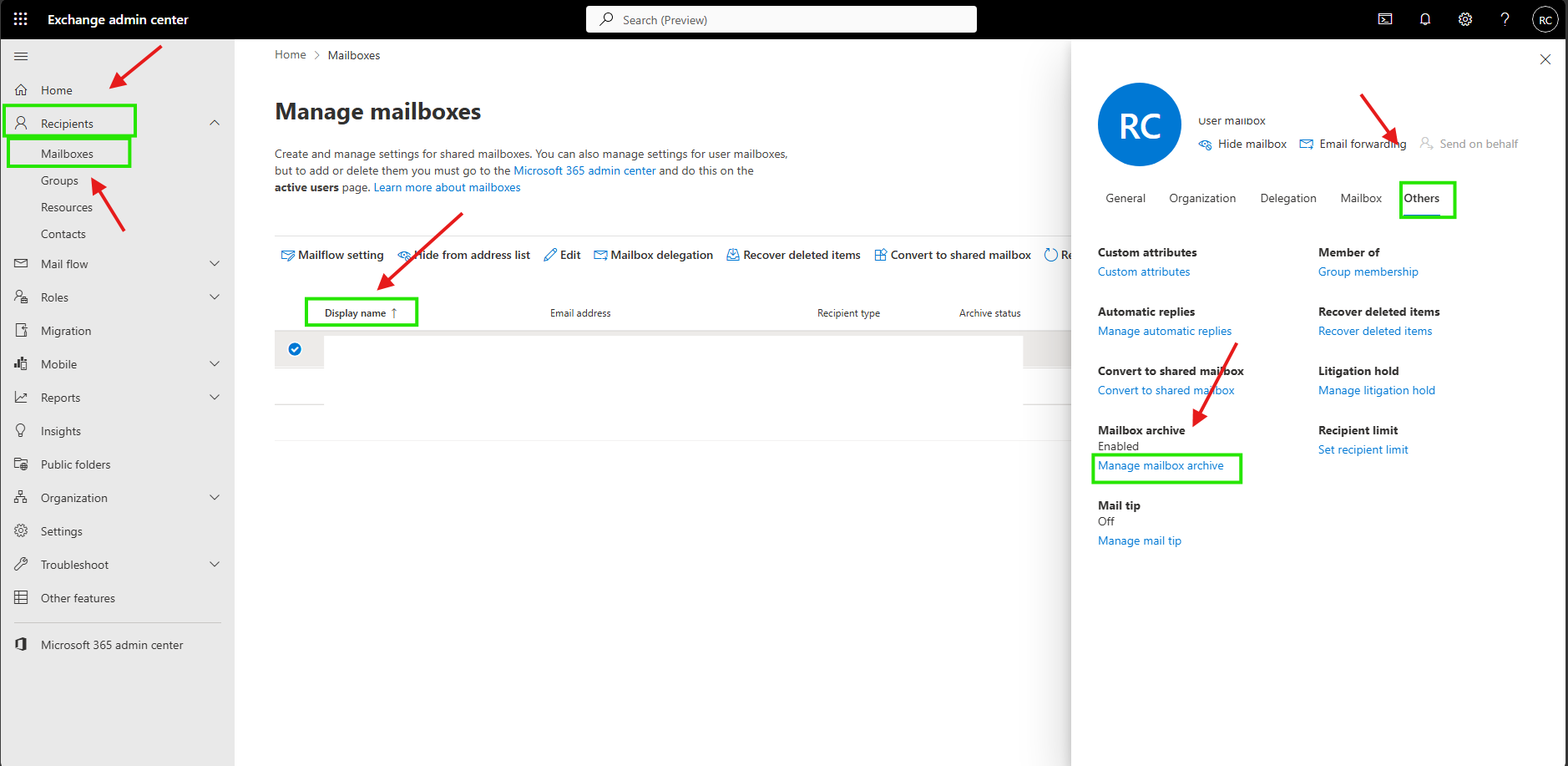This screenshot has width=1568, height=766.
Task: Sort by Recipient type column
Action: click(x=848, y=313)
